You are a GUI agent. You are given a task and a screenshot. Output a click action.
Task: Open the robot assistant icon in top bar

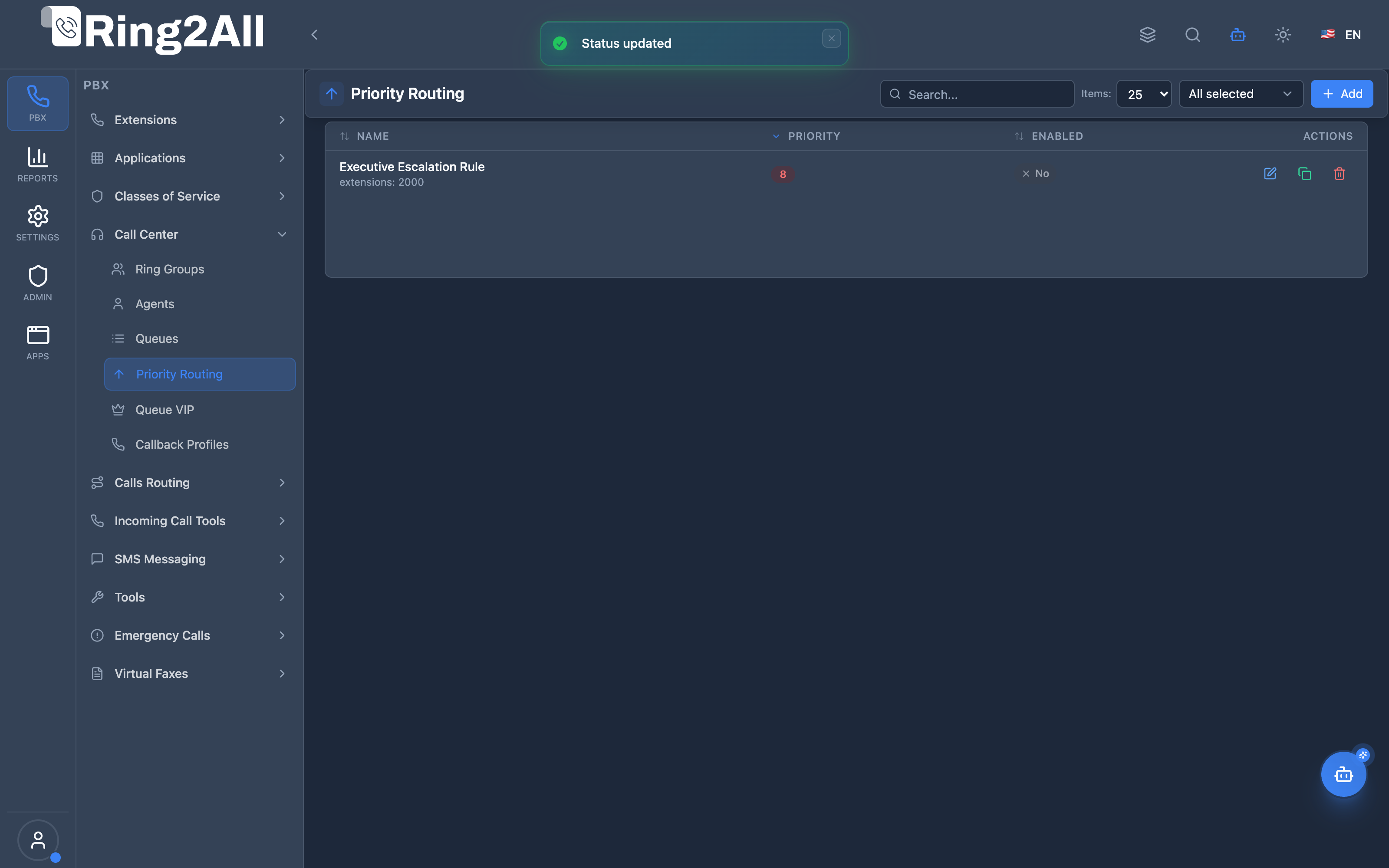(1238, 34)
